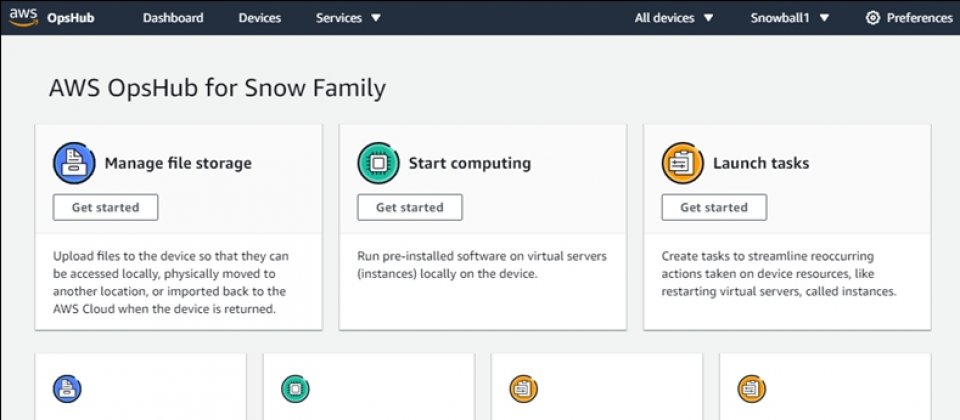
Task: Click Get started under Start computing
Action: tap(410, 207)
